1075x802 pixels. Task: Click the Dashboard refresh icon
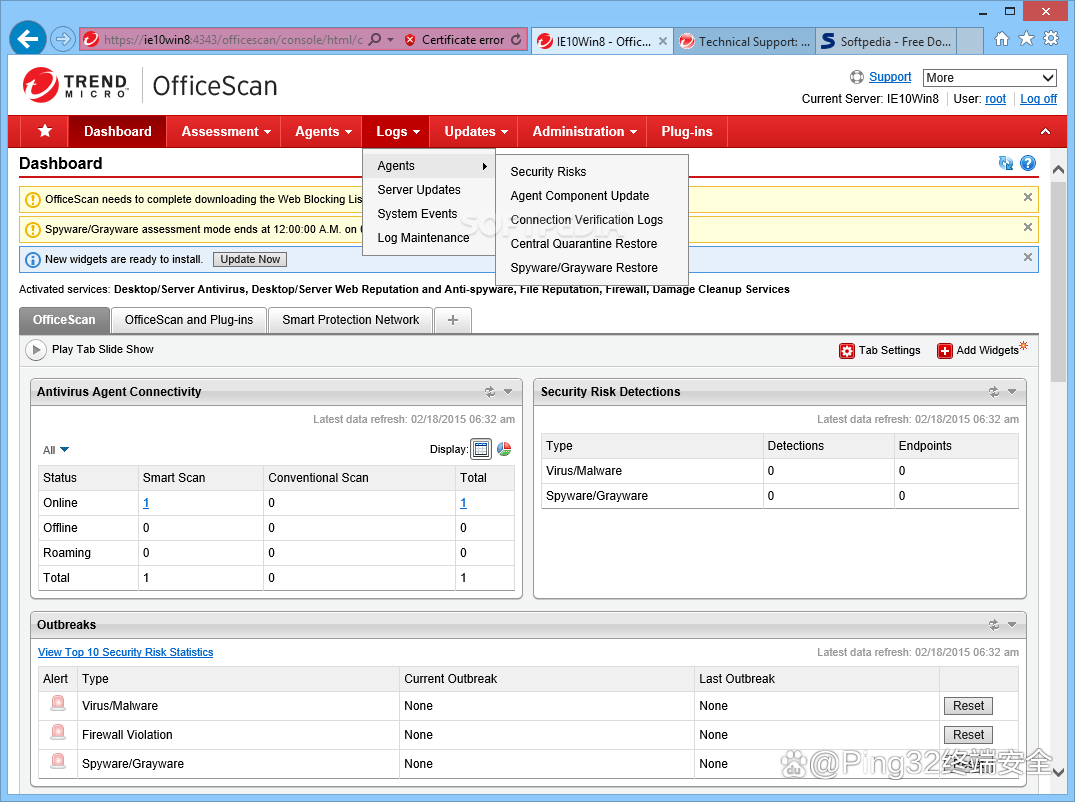pos(1006,163)
